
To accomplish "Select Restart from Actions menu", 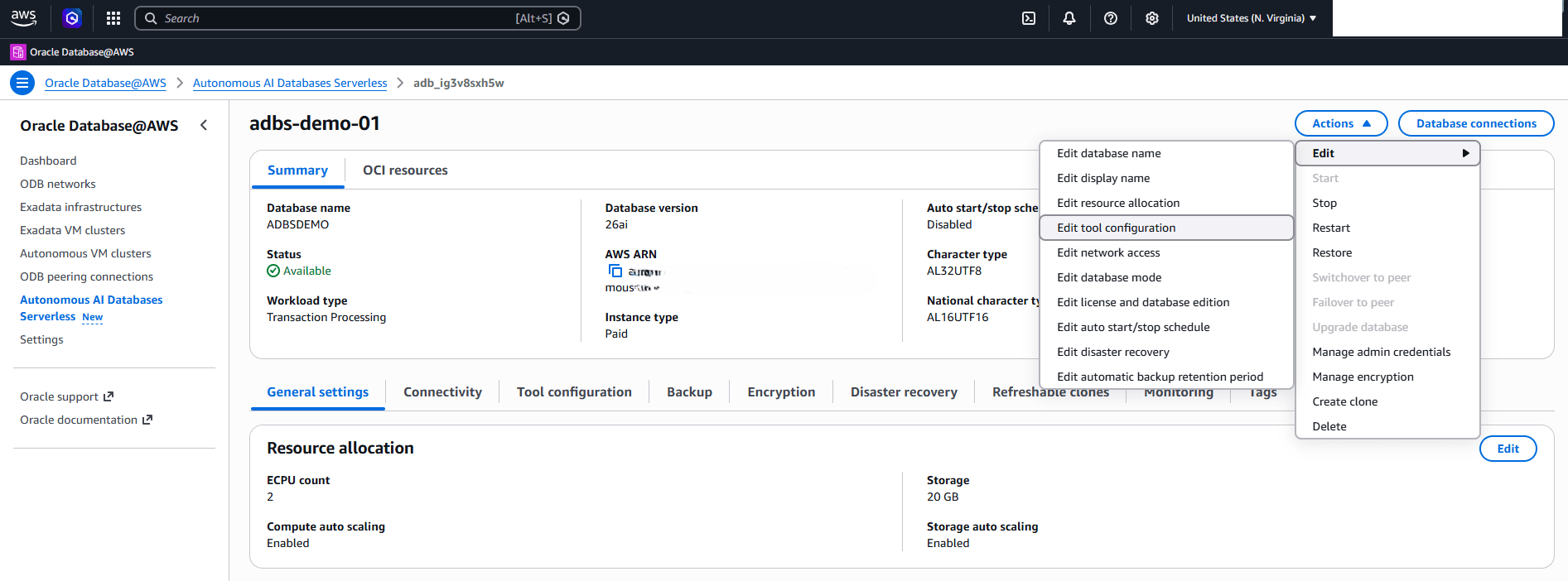I will click(x=1387, y=228).
